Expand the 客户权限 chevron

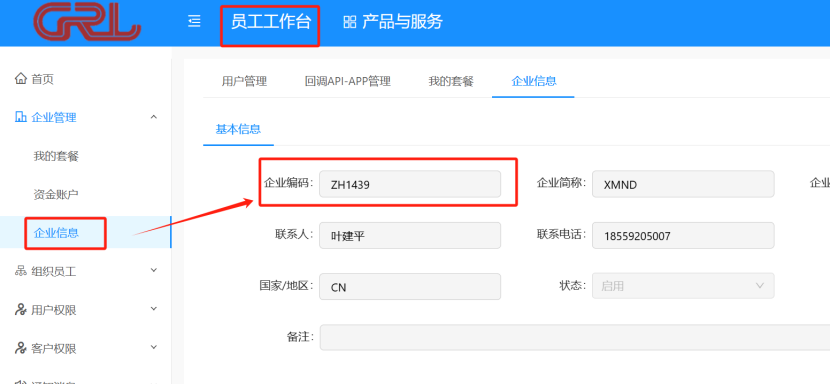[x=154, y=347]
